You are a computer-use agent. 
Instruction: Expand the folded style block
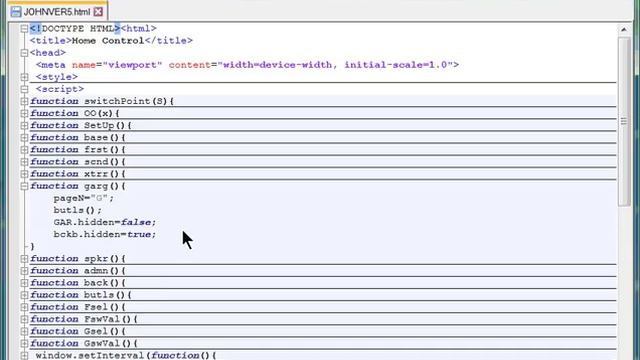click(24, 77)
